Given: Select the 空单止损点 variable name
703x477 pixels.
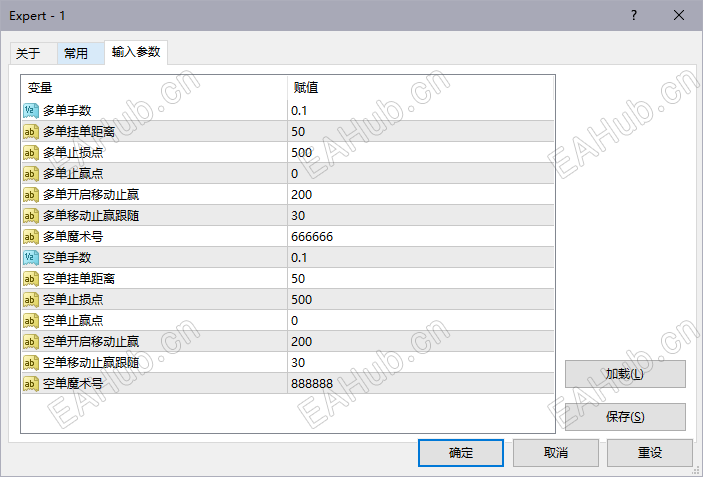Looking at the screenshot, I should pyautogui.click(x=73, y=299).
